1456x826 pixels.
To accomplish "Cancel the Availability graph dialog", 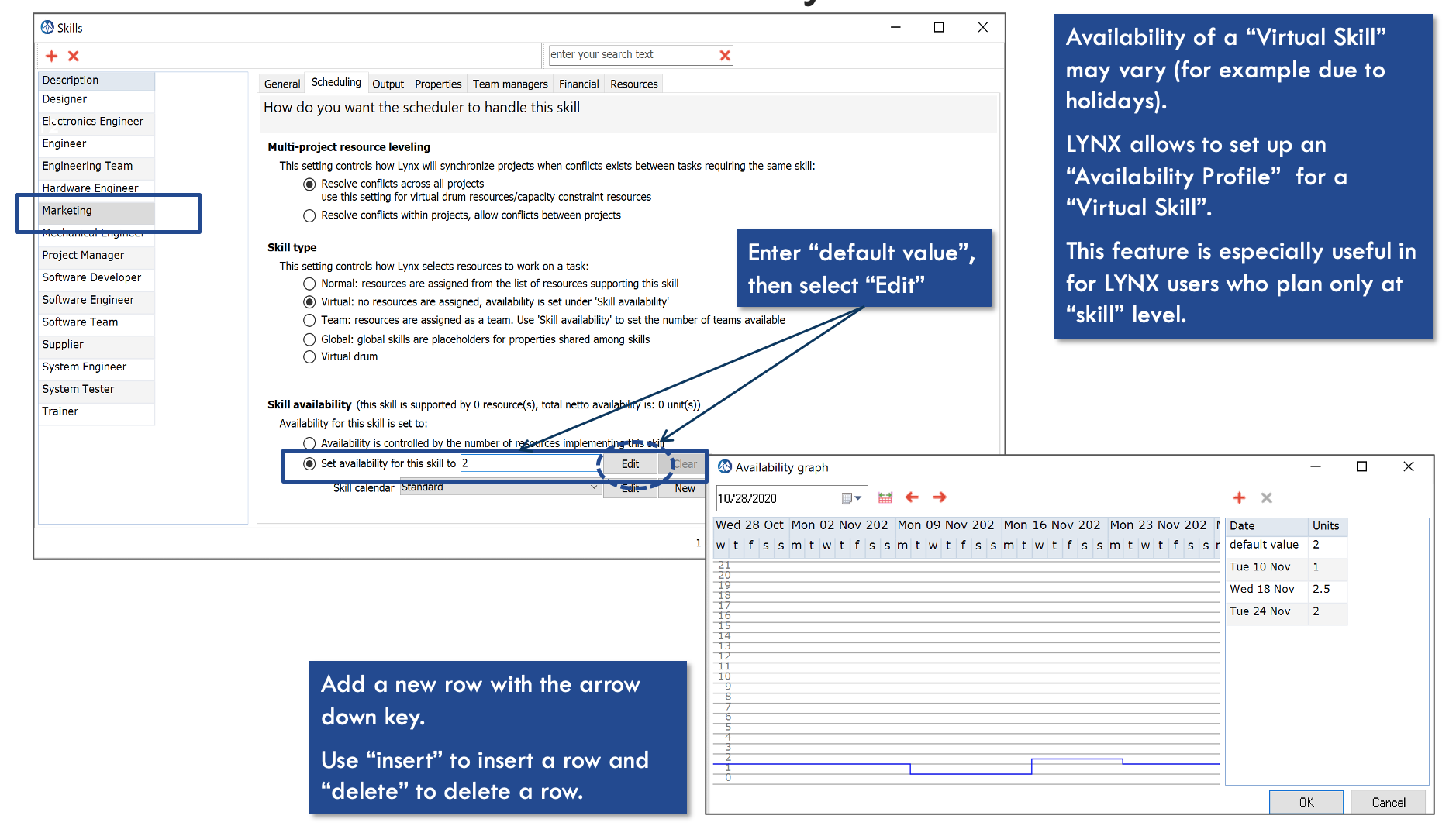I will [1388, 802].
